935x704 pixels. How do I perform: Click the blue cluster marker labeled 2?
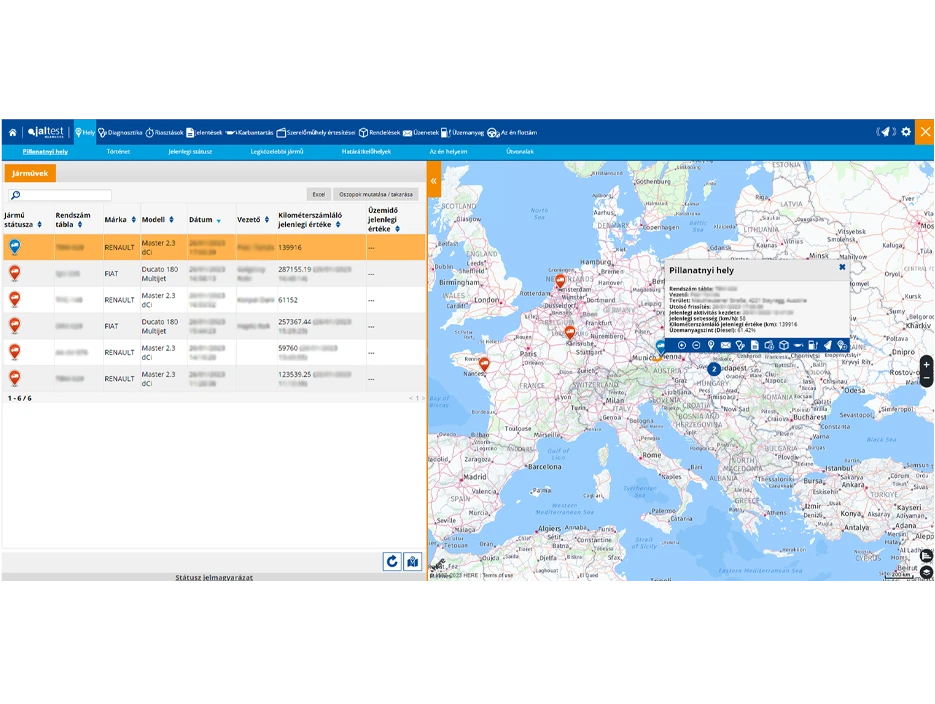point(713,369)
